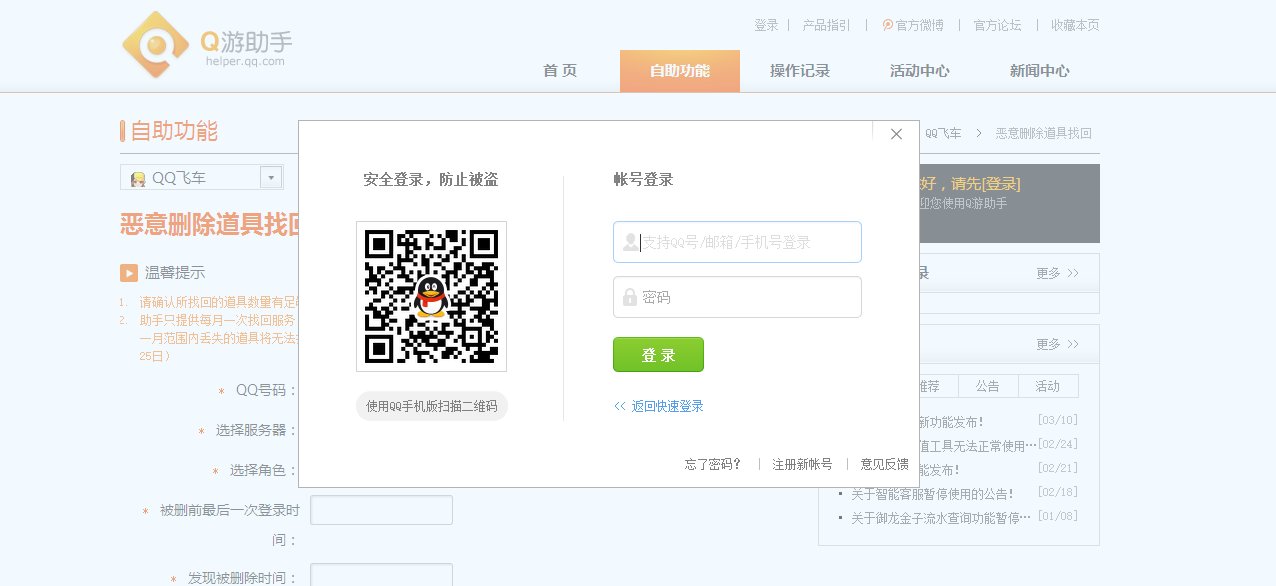Viewport: 1276px width, 586px height.
Task: Click the QQ penguin QR code image
Action: coord(431,296)
